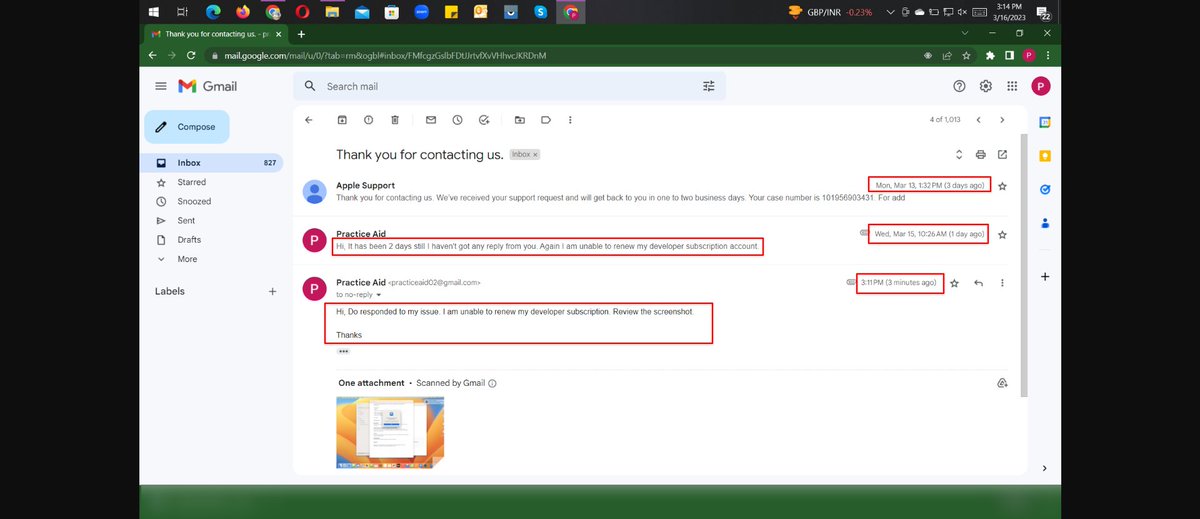Show search options filter icon
The image size is (1200, 519).
(709, 86)
